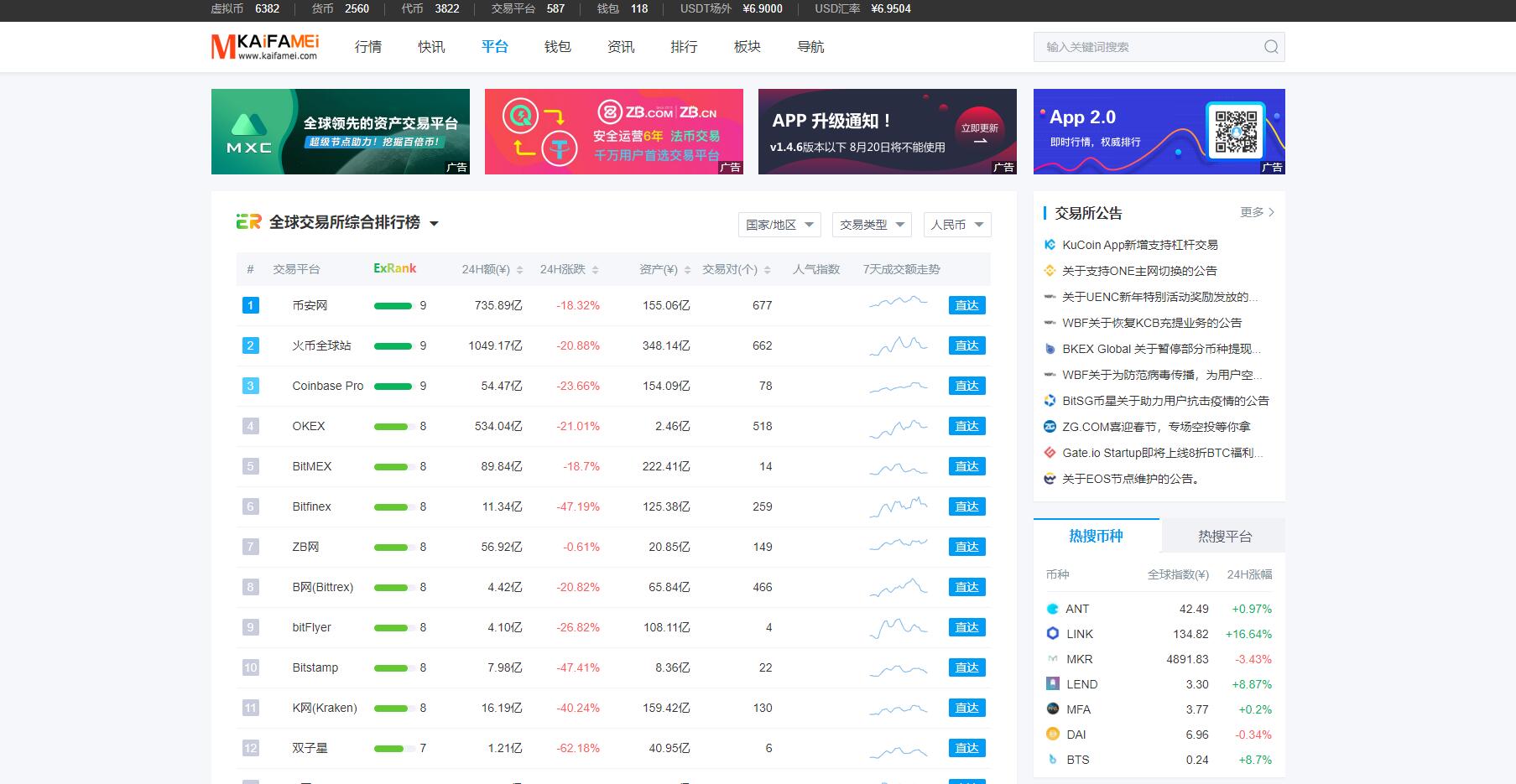This screenshot has height=784, width=1516.
Task: Click the KuCoin announcement icon
Action: (1050, 245)
